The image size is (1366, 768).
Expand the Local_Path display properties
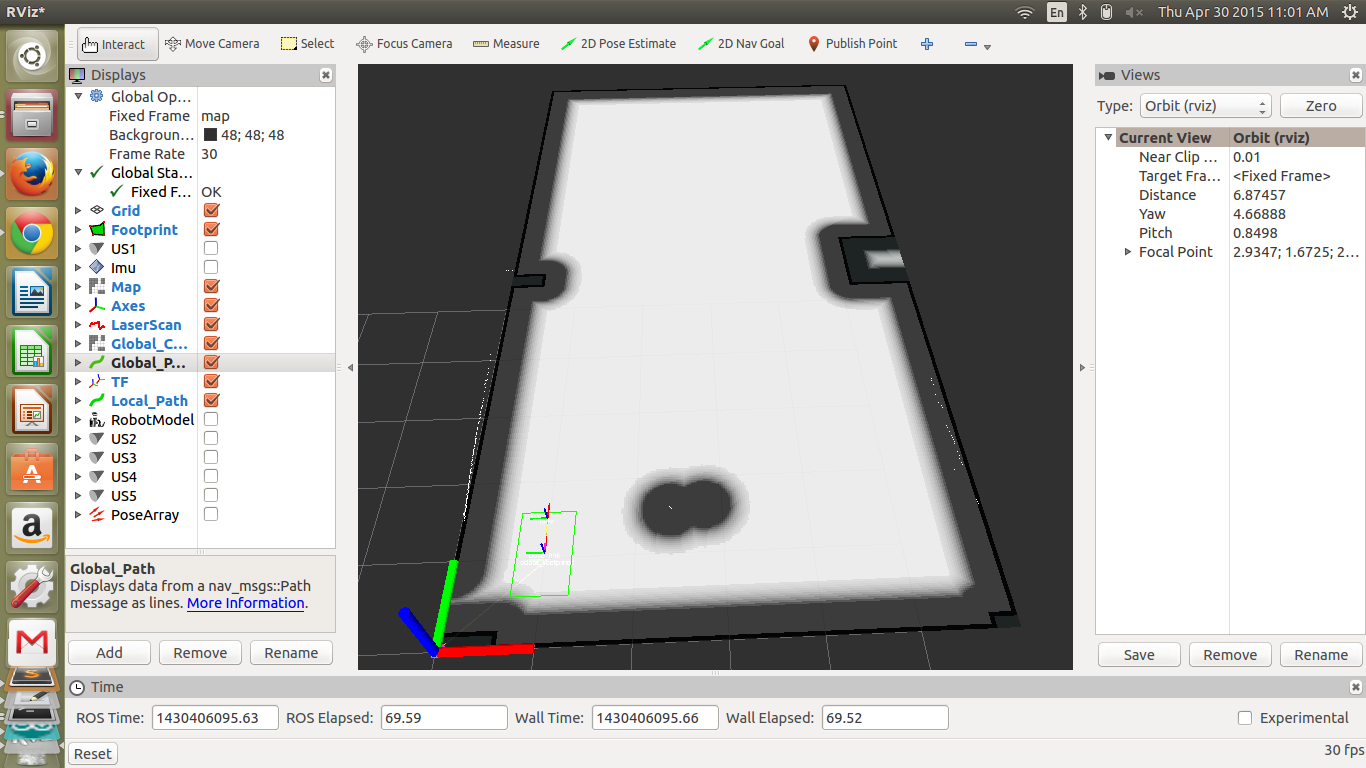[79, 400]
